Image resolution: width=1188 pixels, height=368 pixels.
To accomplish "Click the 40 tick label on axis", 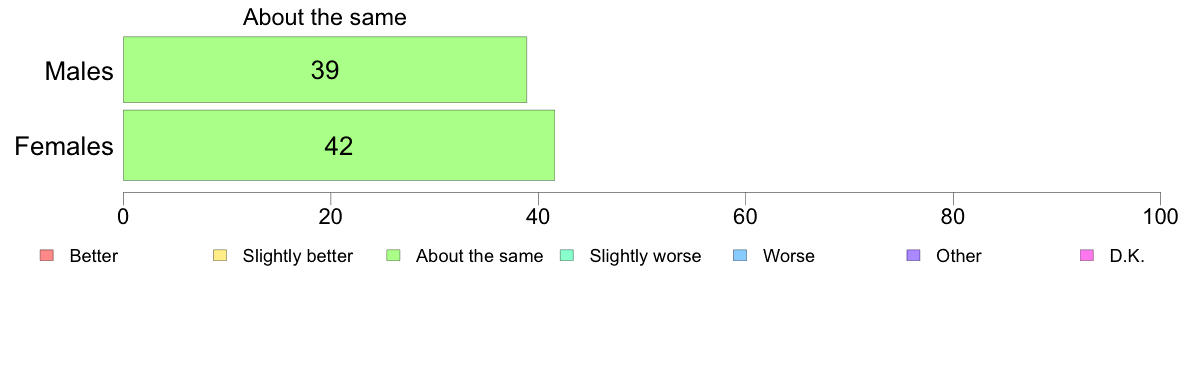I will point(538,216).
